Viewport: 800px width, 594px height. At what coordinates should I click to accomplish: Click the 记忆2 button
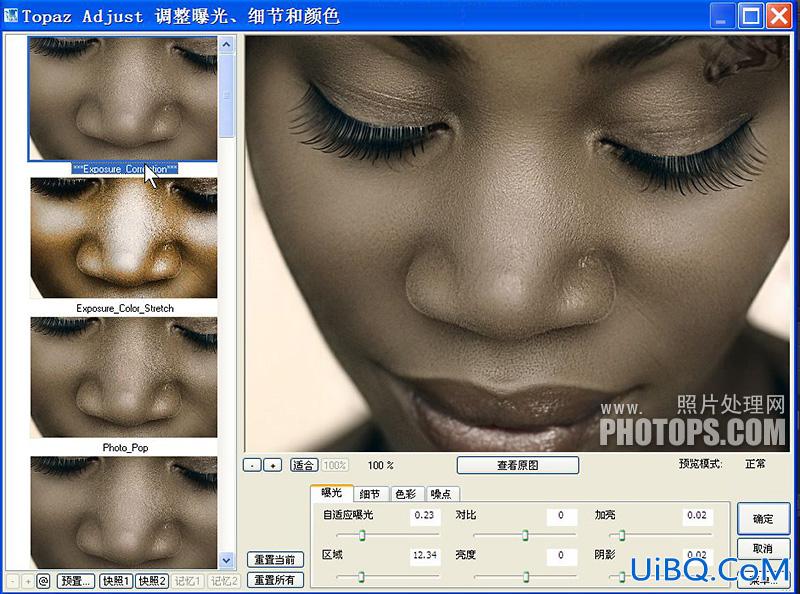click(x=223, y=581)
